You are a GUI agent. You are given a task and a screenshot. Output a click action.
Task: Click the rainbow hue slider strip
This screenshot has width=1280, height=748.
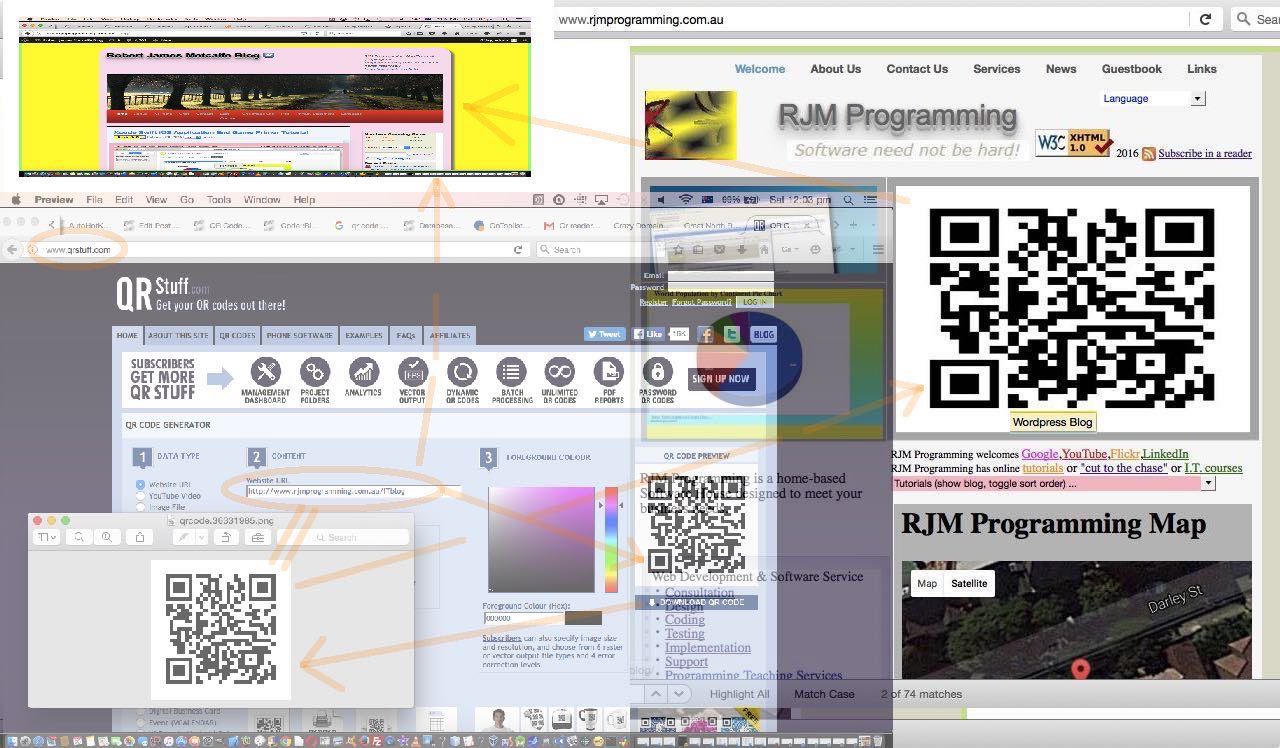[611, 540]
